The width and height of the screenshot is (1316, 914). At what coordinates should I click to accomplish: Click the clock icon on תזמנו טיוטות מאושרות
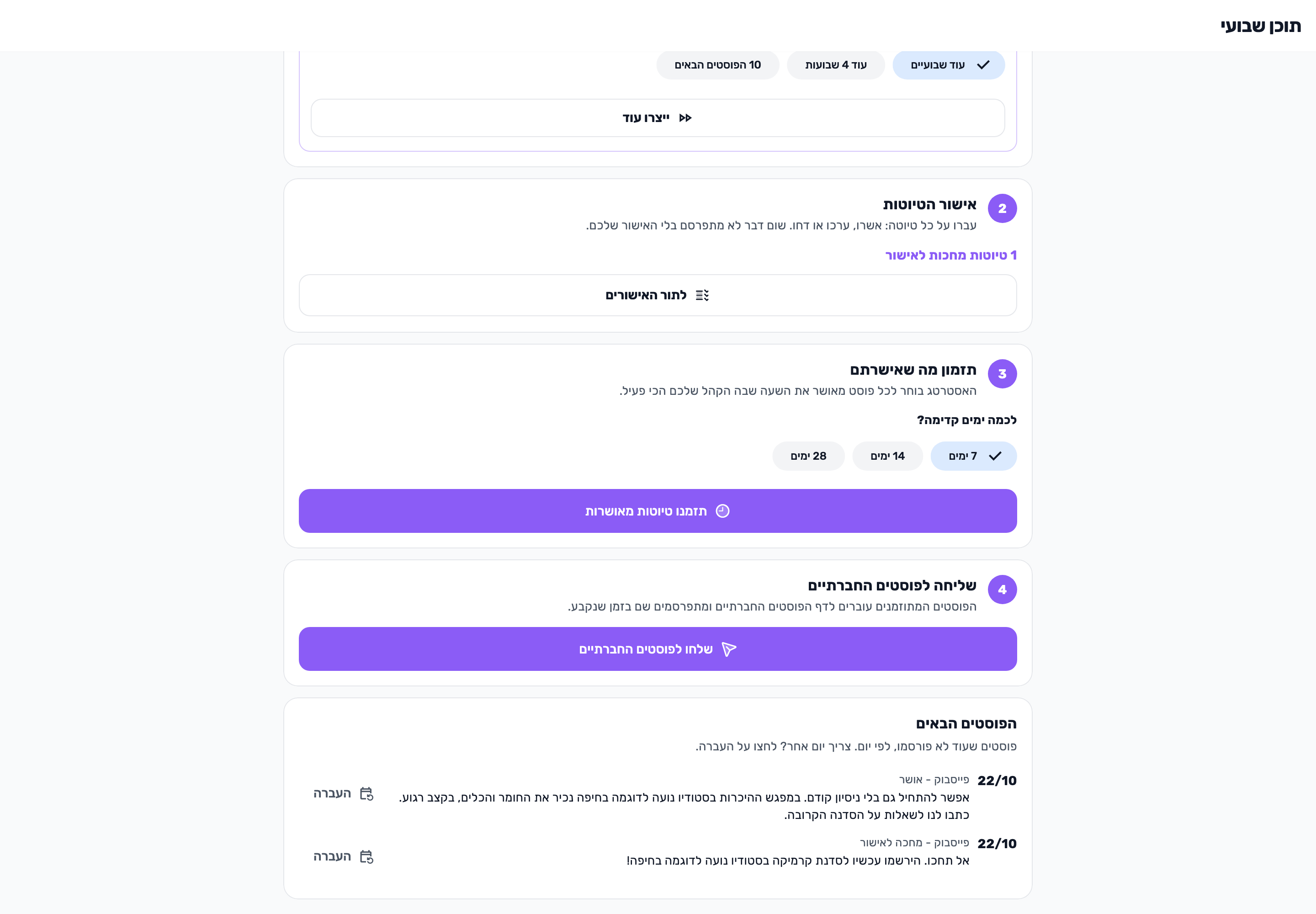coord(723,511)
